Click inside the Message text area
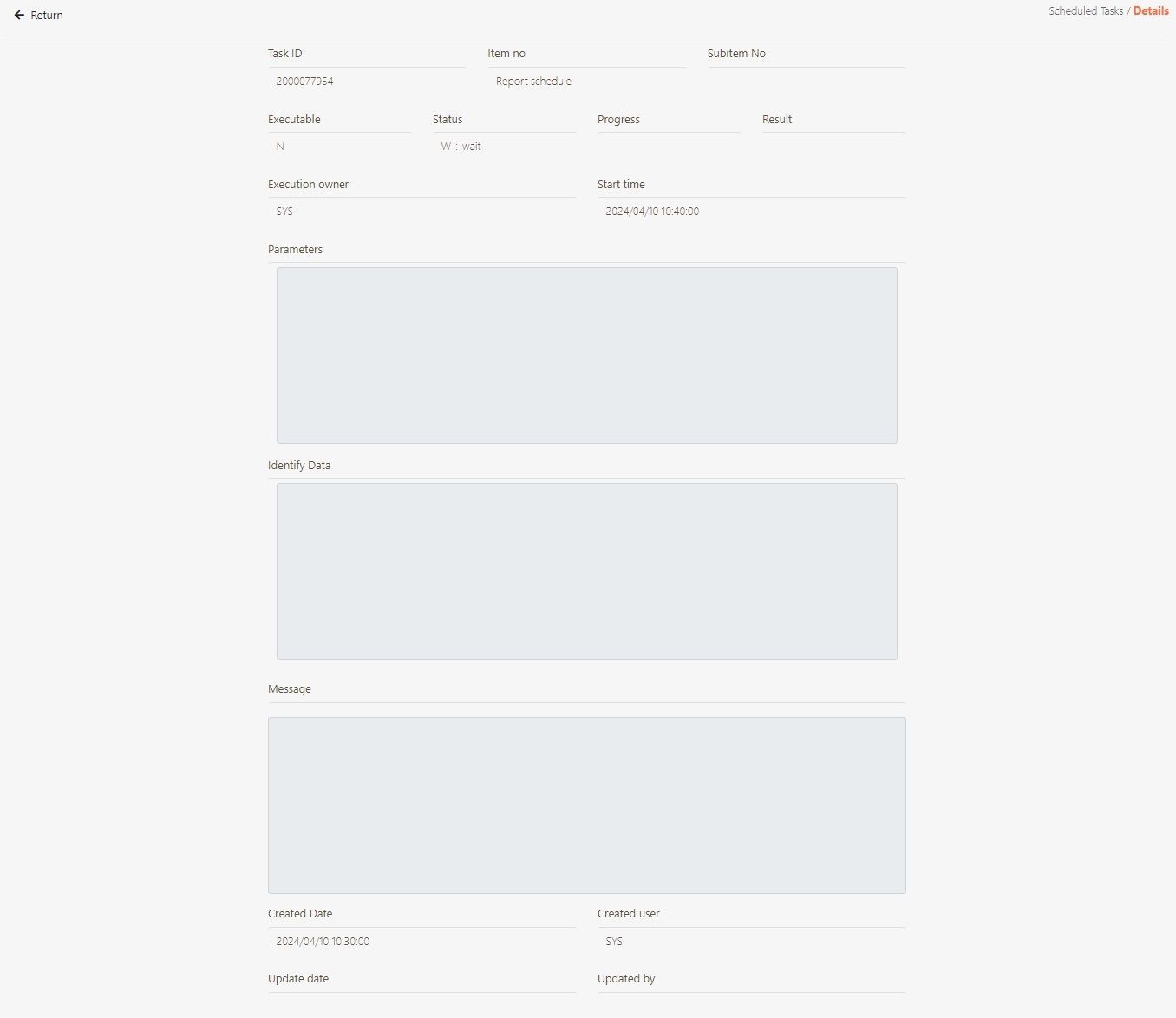Screen dimensions: 1176x1018 (586, 806)
